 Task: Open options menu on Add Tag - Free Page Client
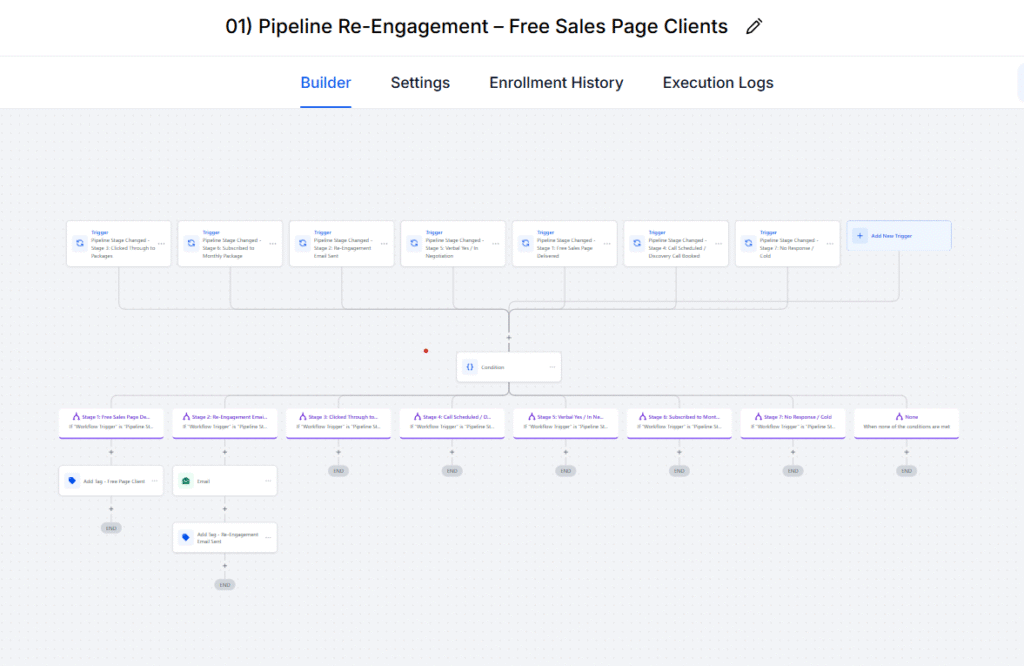[154, 481]
